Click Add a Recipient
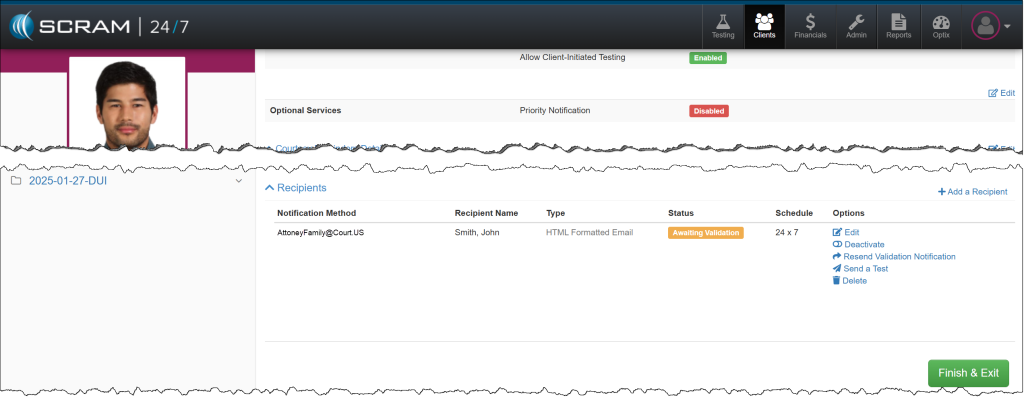The width and height of the screenshot is (1024, 400). [972, 192]
